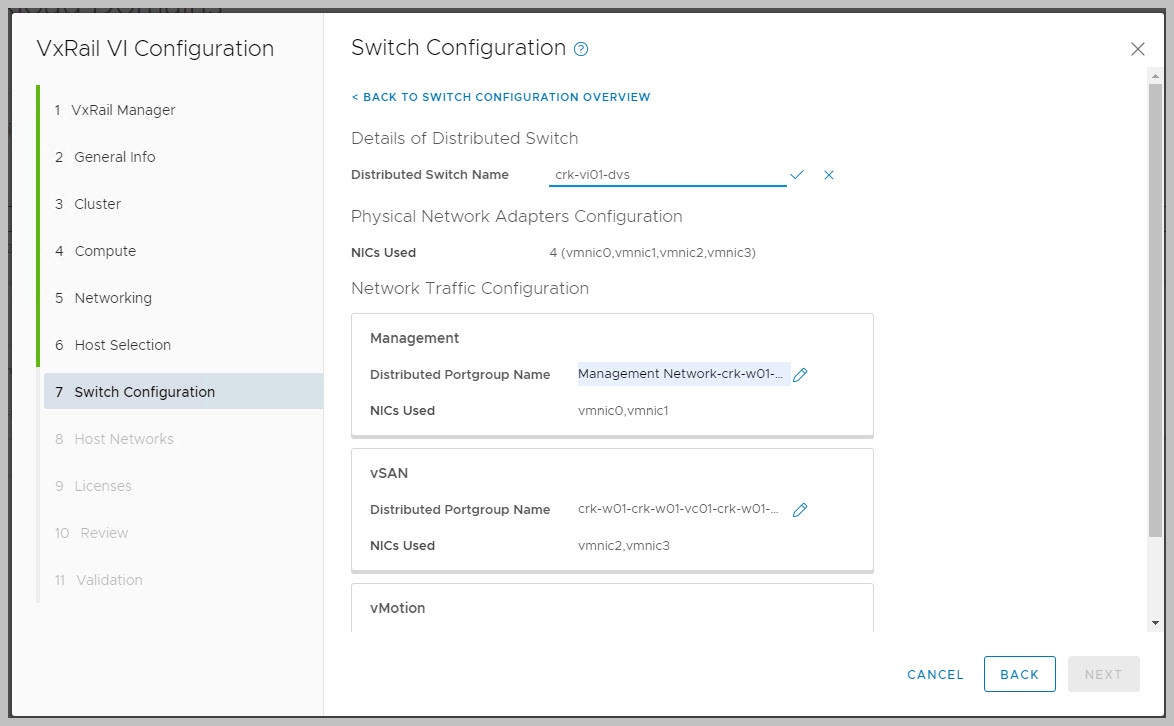This screenshot has height=726, width=1174.
Task: Select the Cluster step
Action: click(88, 204)
